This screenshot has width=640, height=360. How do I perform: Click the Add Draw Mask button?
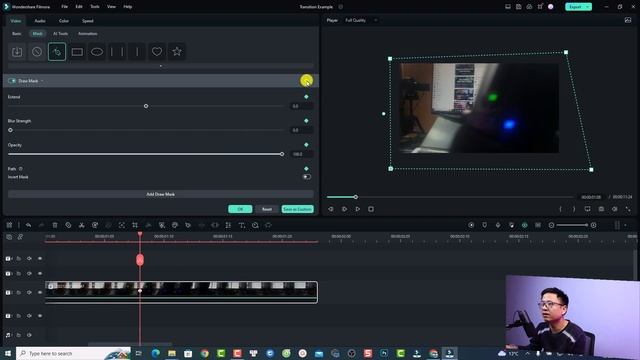coord(161,194)
